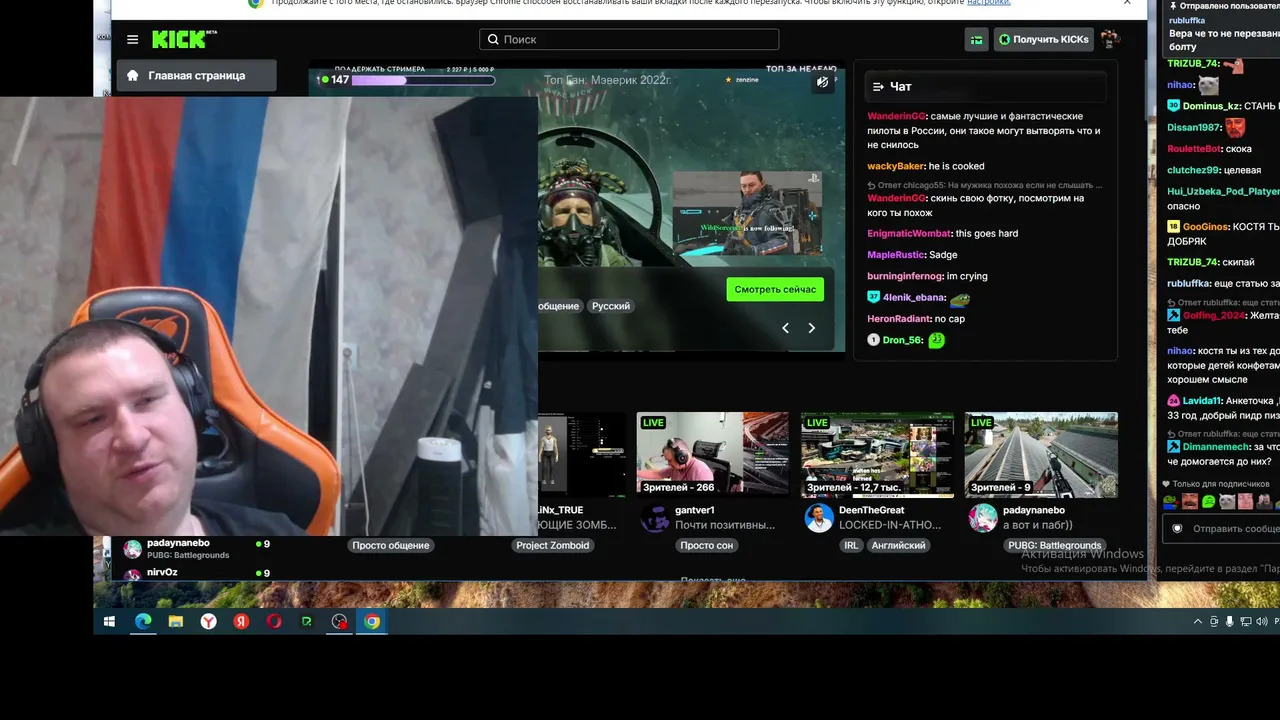Launch Opera browser from taskbar
This screenshot has width=1280, height=720.
coord(274,621)
